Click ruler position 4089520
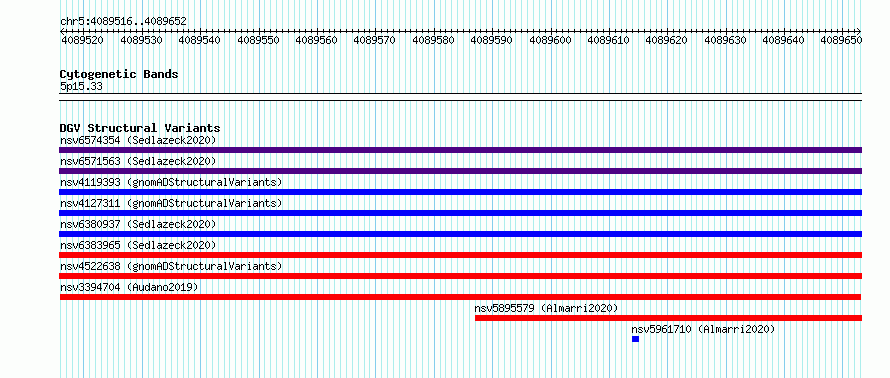The image size is (890, 378). pos(82,40)
